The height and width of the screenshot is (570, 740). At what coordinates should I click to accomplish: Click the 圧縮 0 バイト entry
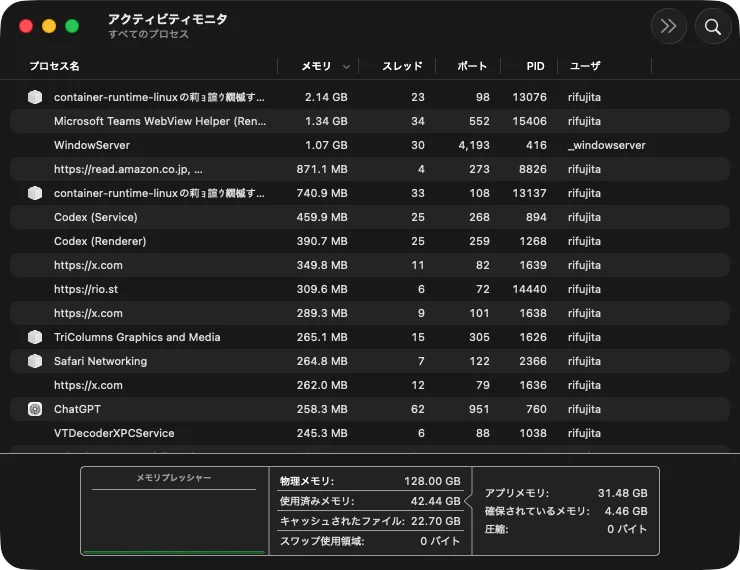566,529
